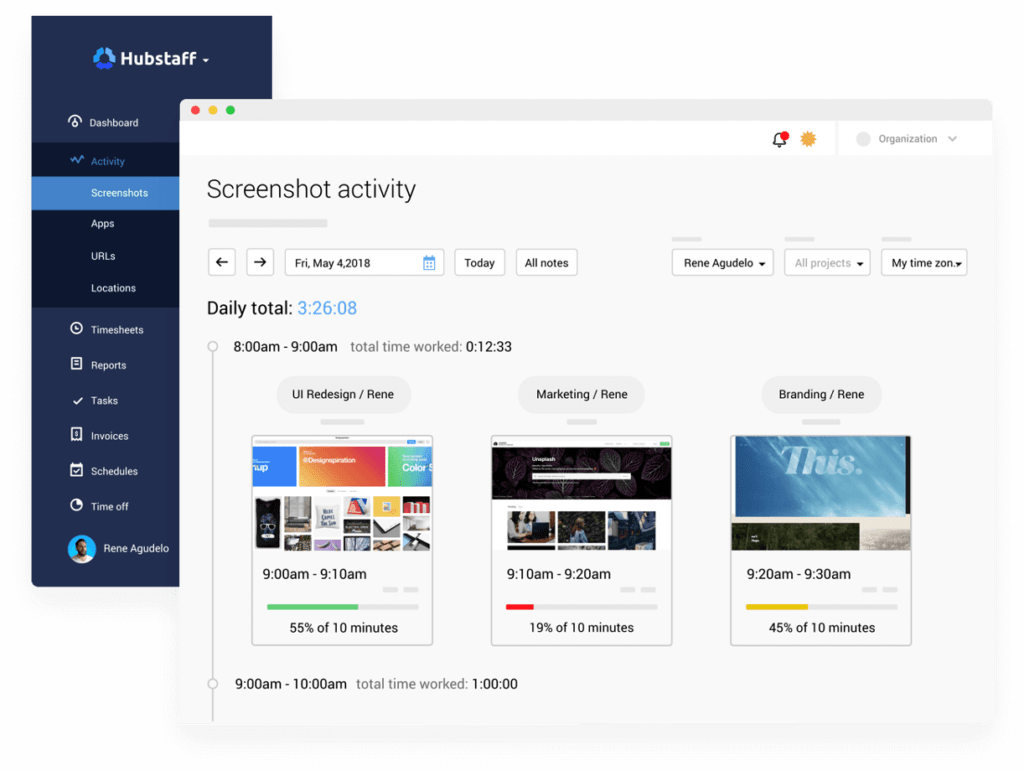Click the Invoices dollar icon
The image size is (1024, 771).
click(x=76, y=434)
